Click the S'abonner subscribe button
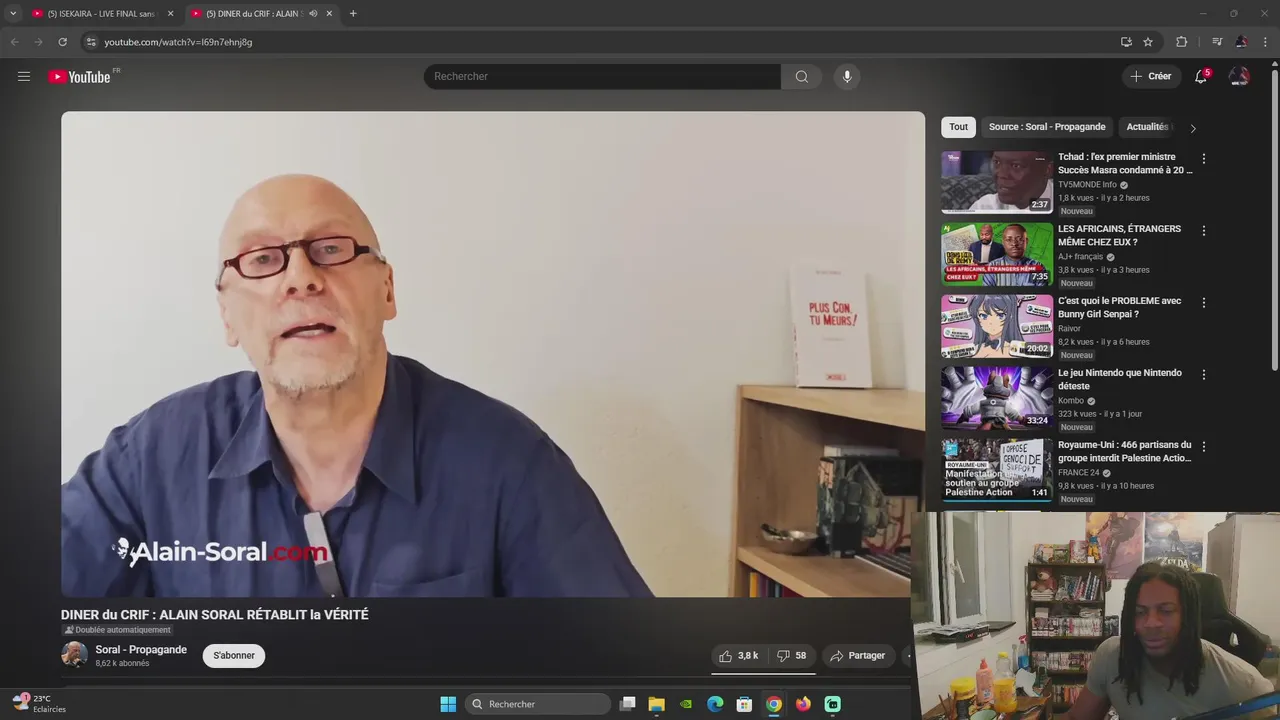The height and width of the screenshot is (720, 1280). click(233, 656)
